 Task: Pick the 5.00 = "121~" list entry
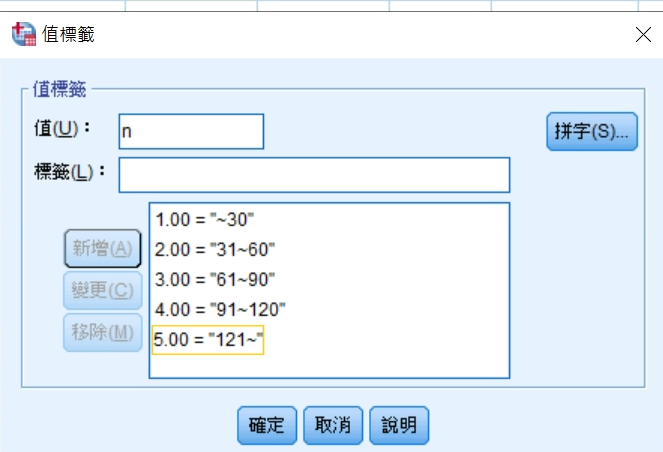208,340
